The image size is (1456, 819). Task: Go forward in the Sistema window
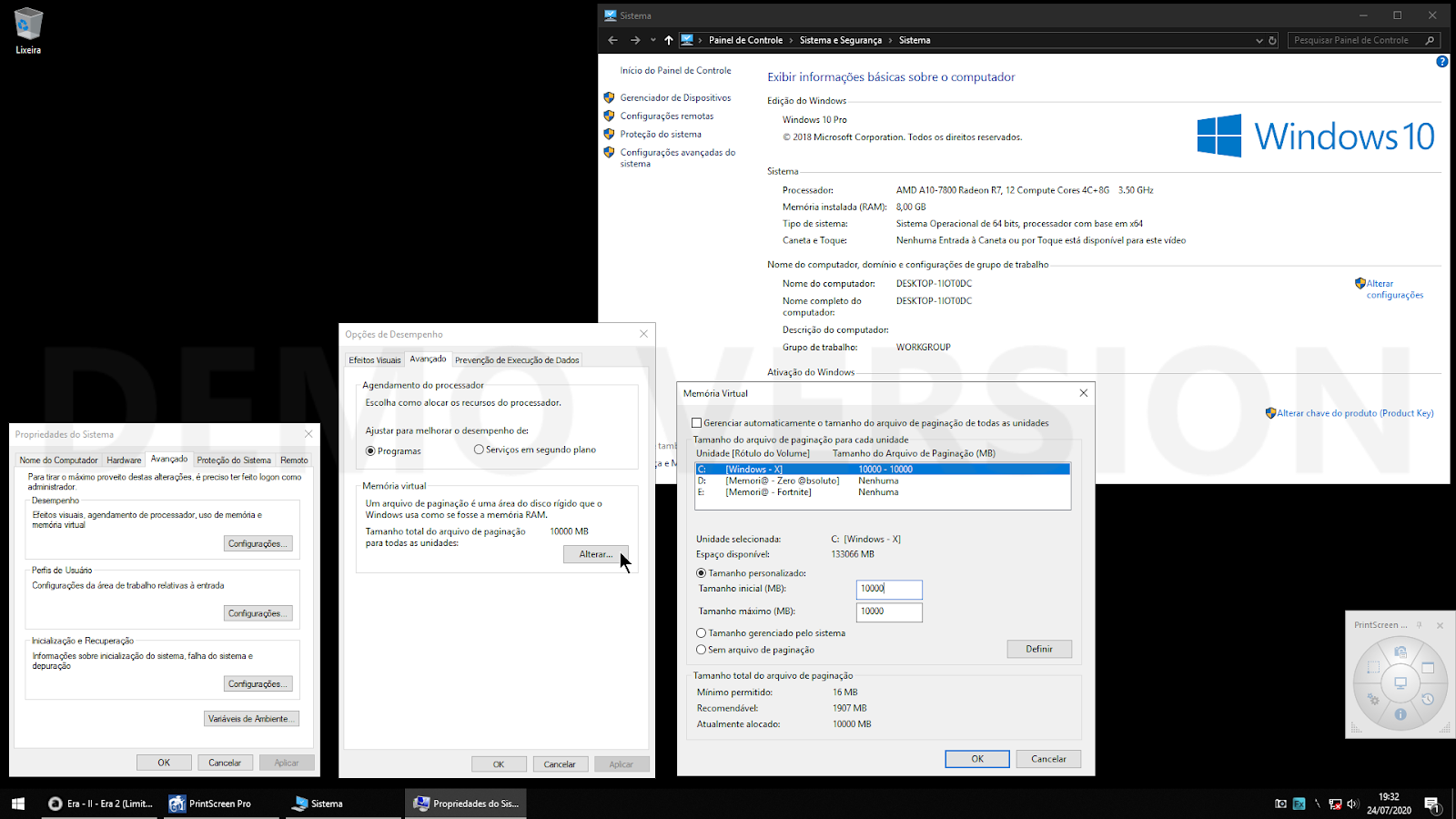tap(635, 40)
